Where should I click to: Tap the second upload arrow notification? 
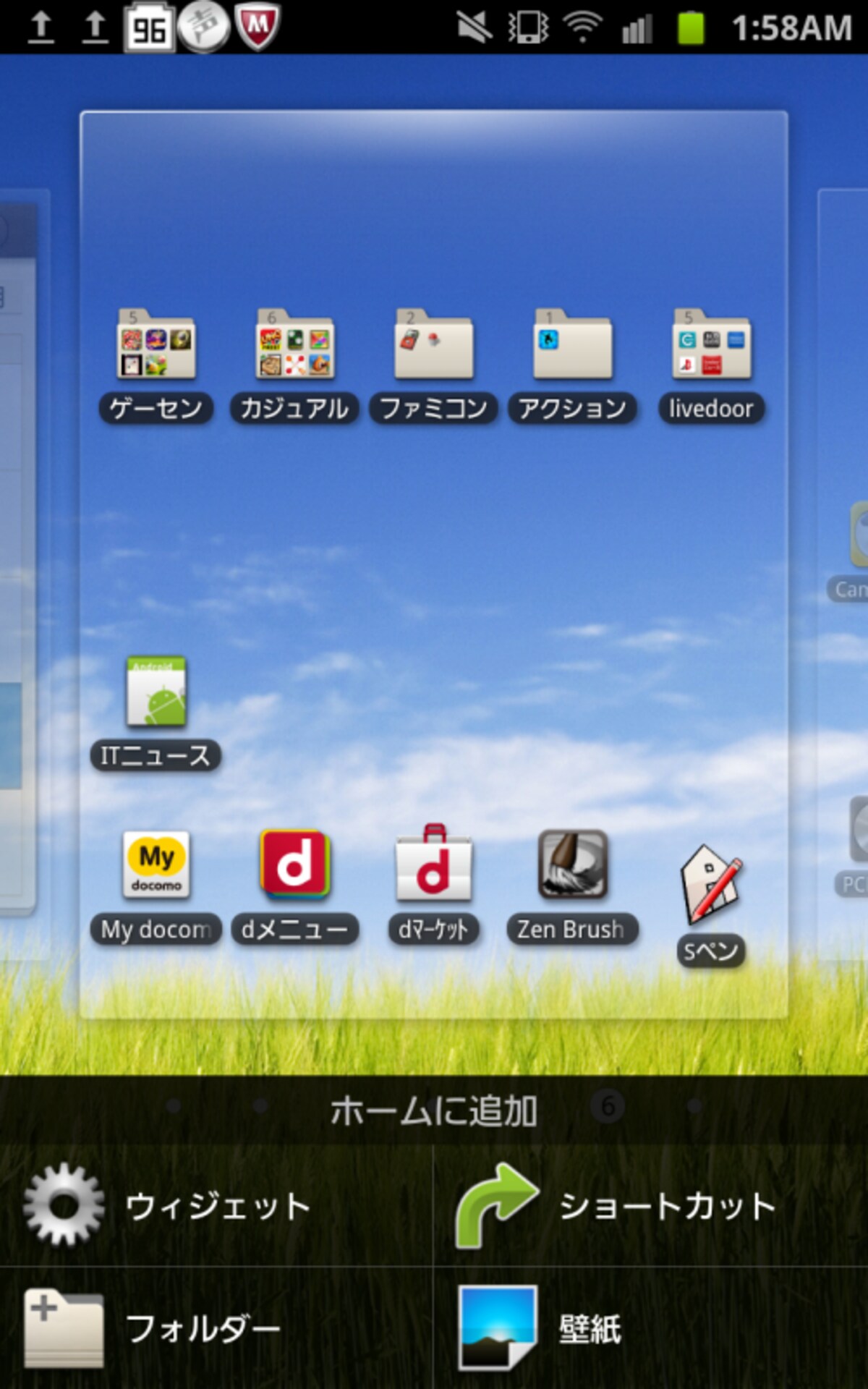coord(95,27)
